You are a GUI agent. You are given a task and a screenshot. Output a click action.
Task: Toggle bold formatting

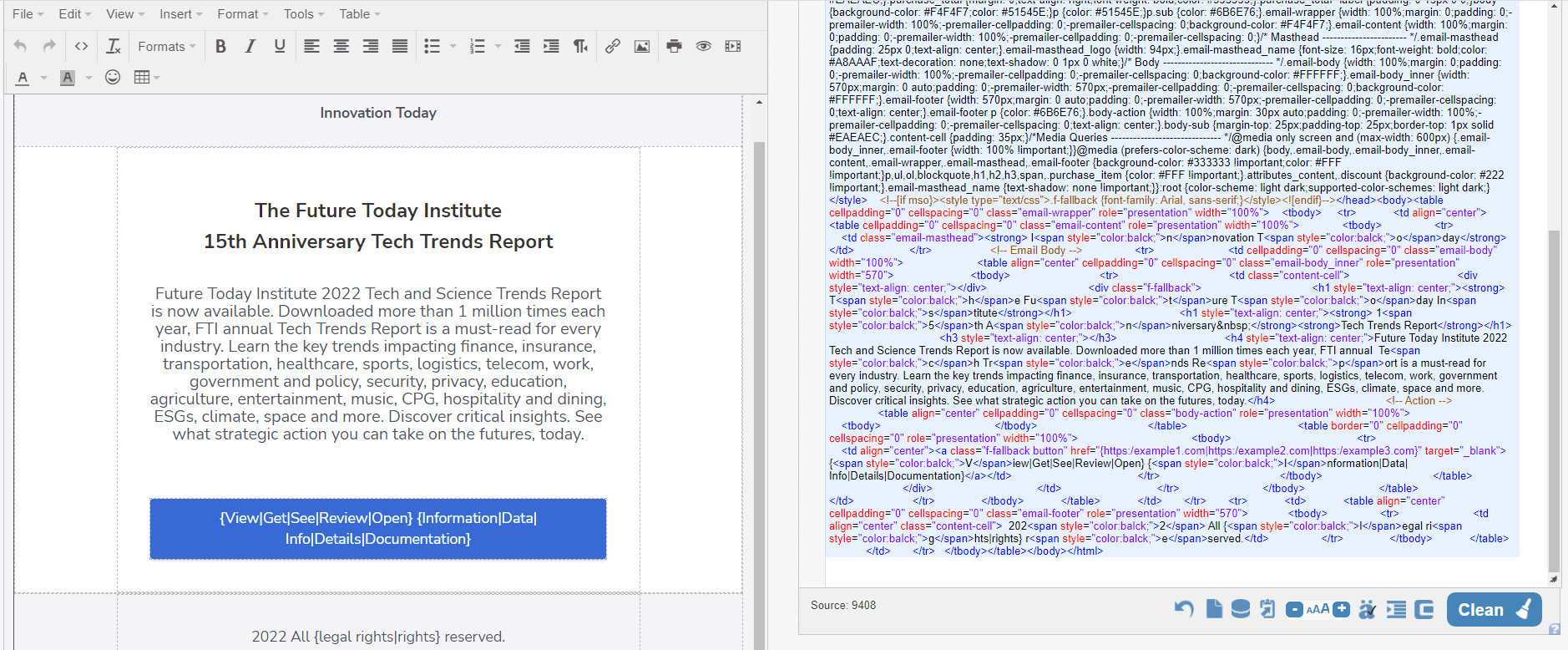(x=220, y=46)
